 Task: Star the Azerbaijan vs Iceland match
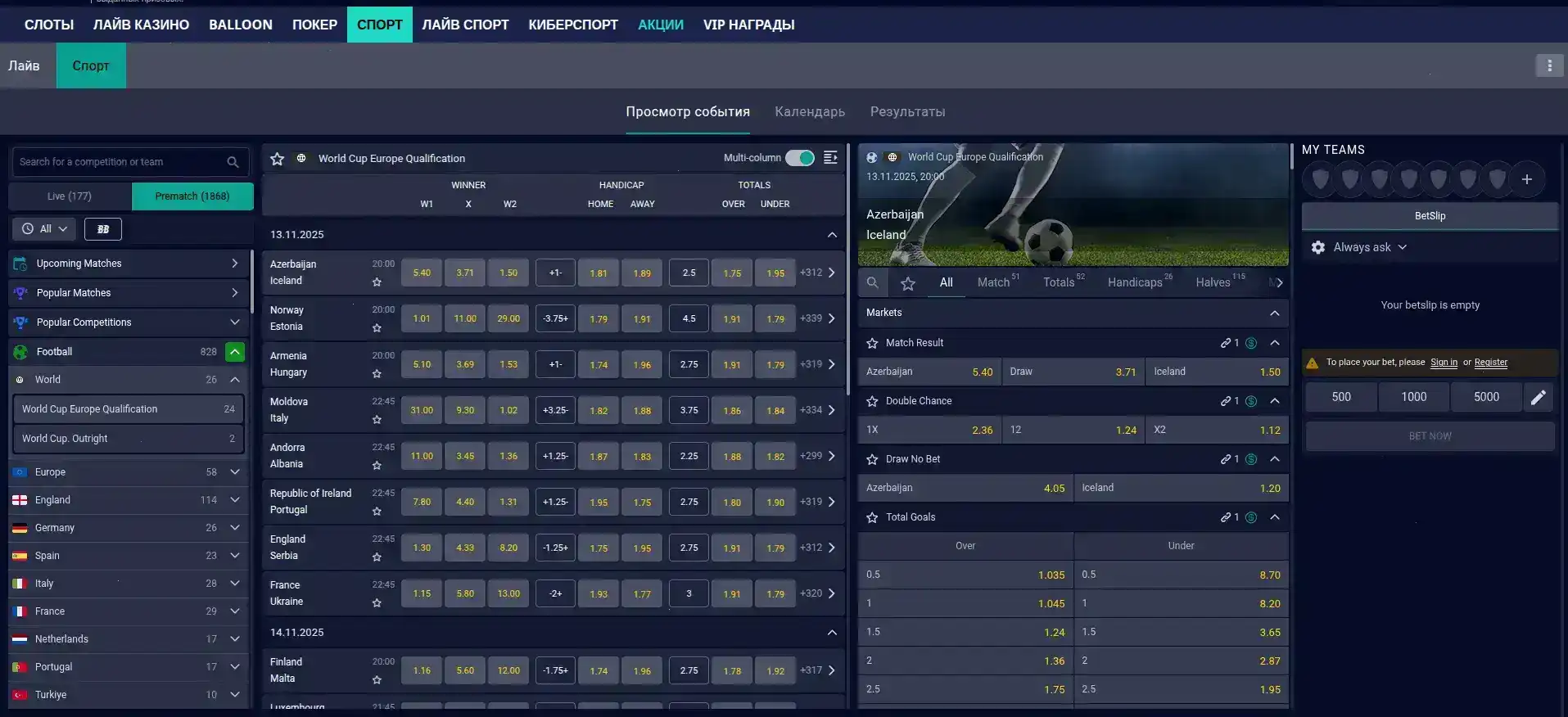coord(377,282)
